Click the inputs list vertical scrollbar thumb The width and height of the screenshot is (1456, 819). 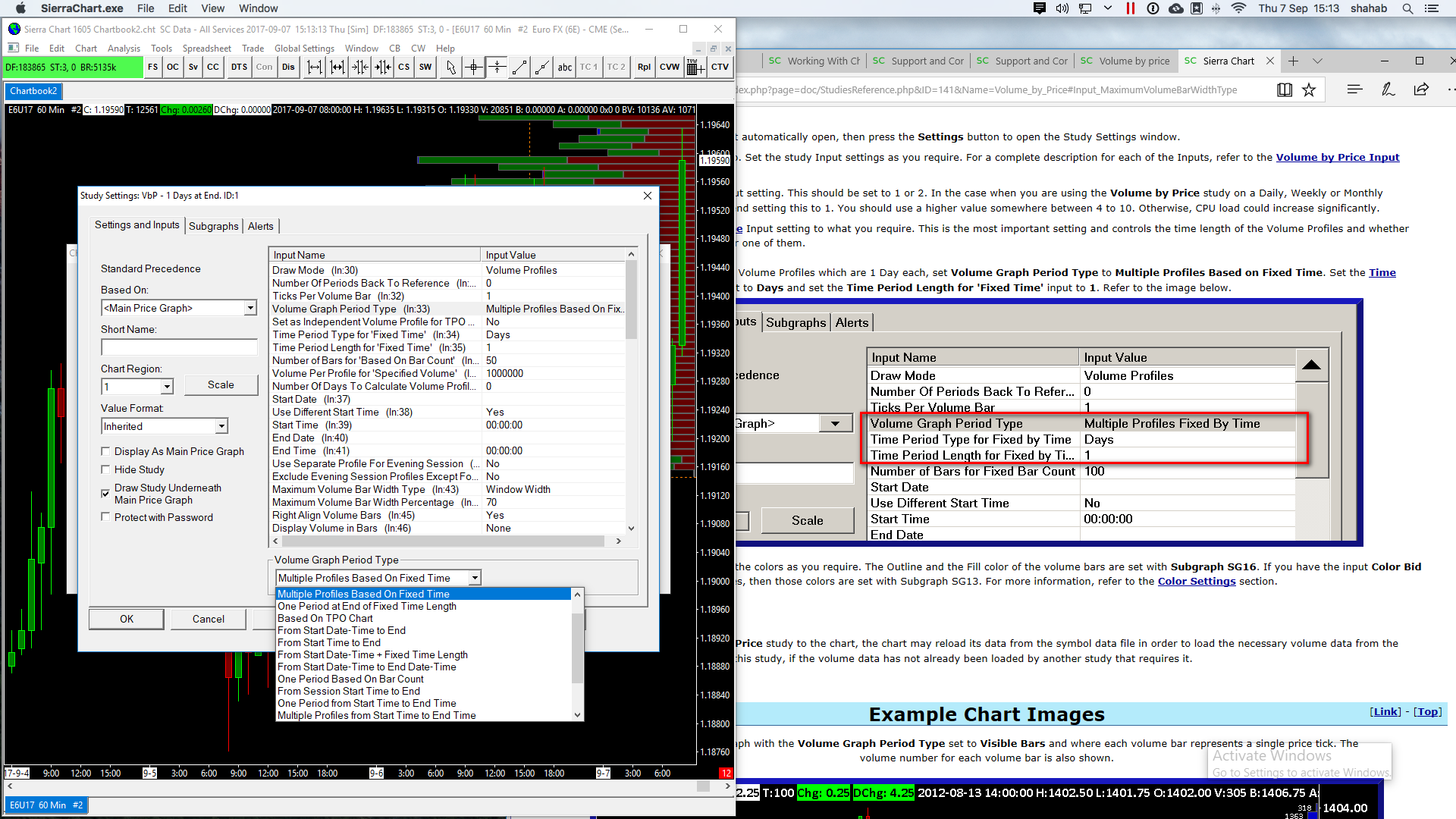(631, 300)
